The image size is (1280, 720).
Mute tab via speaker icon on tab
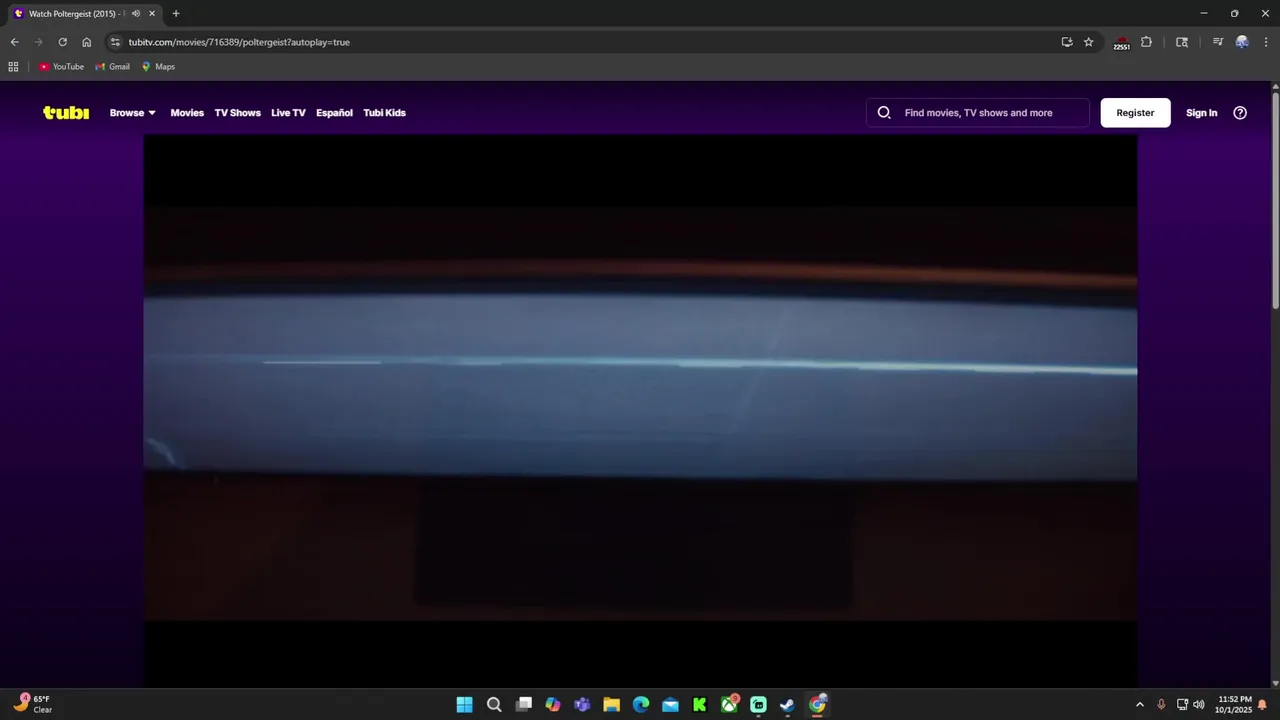[x=136, y=14]
